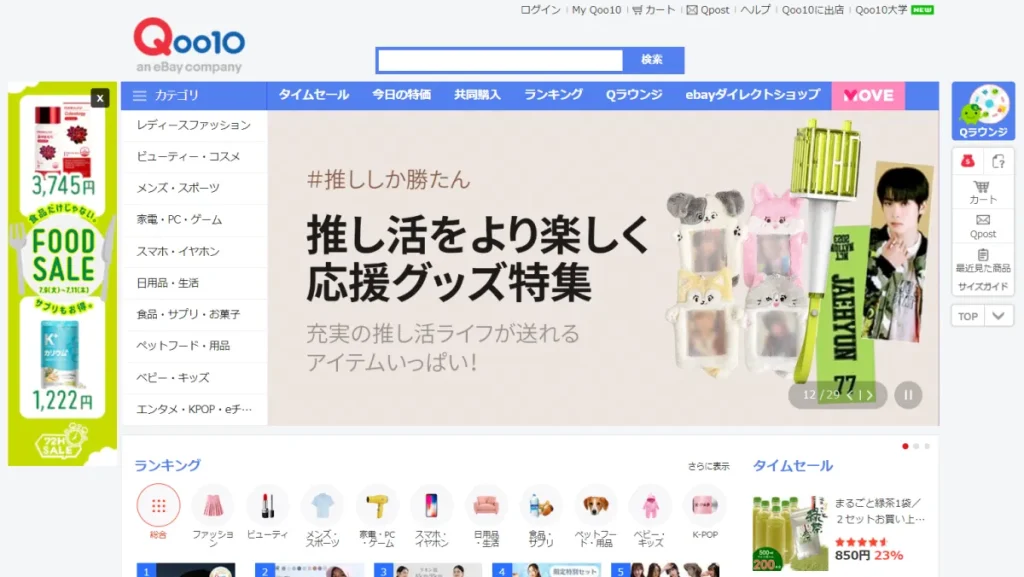The height and width of the screenshot is (577, 1024).
Task: Click inside the search input field
Action: [500, 60]
